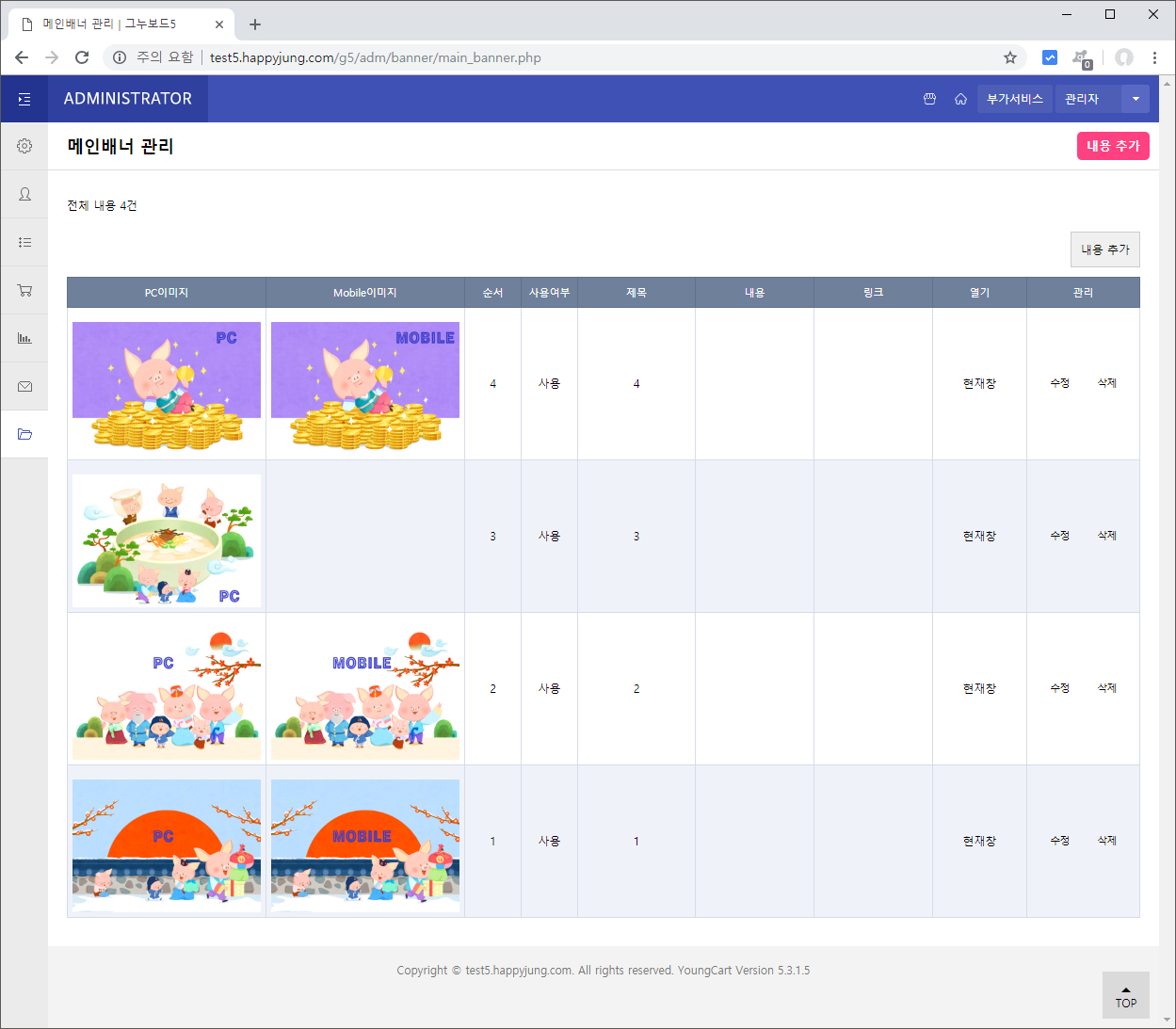Image resolution: width=1176 pixels, height=1029 pixels.
Task: Bookmark this page with star icon
Action: coord(1010,57)
